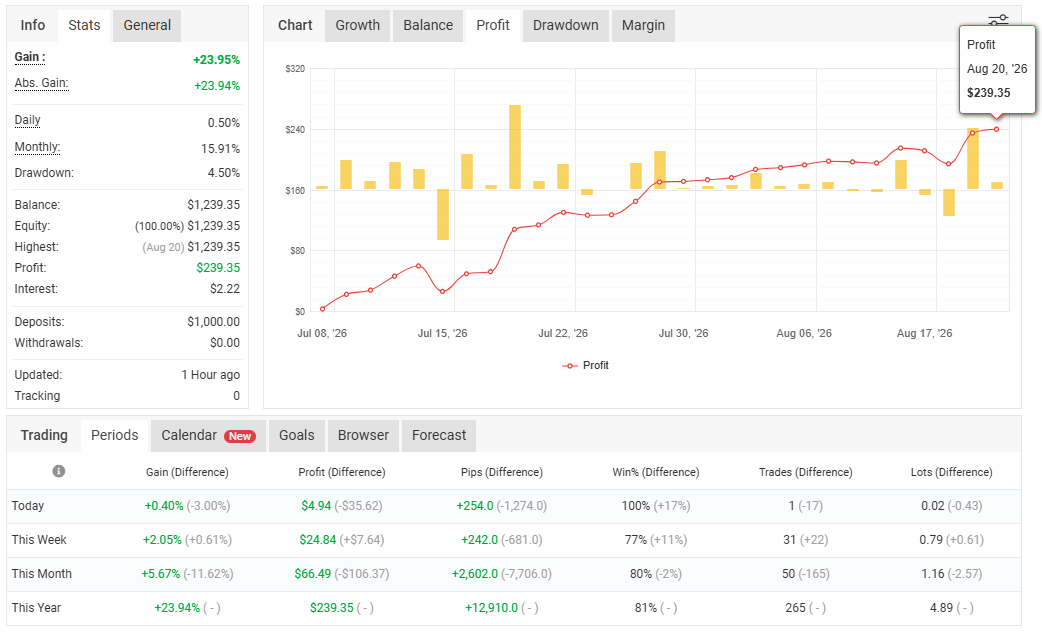Image resolution: width=1042 pixels, height=633 pixels.
Task: Select the This Month row label
Action: 42,574
